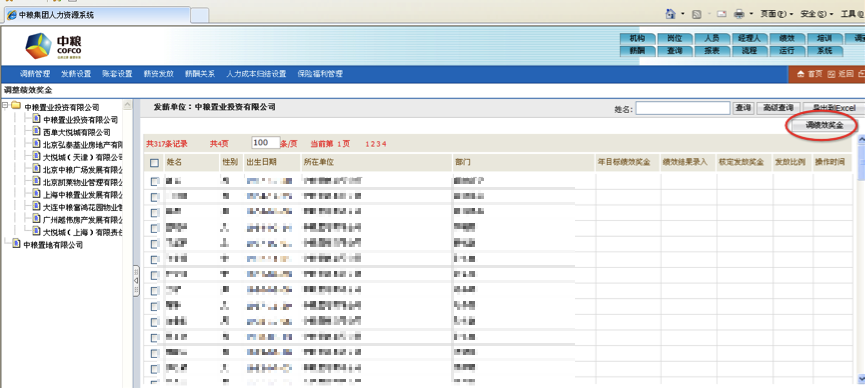
Task: Click the 姓名 search input field
Action: (683, 108)
